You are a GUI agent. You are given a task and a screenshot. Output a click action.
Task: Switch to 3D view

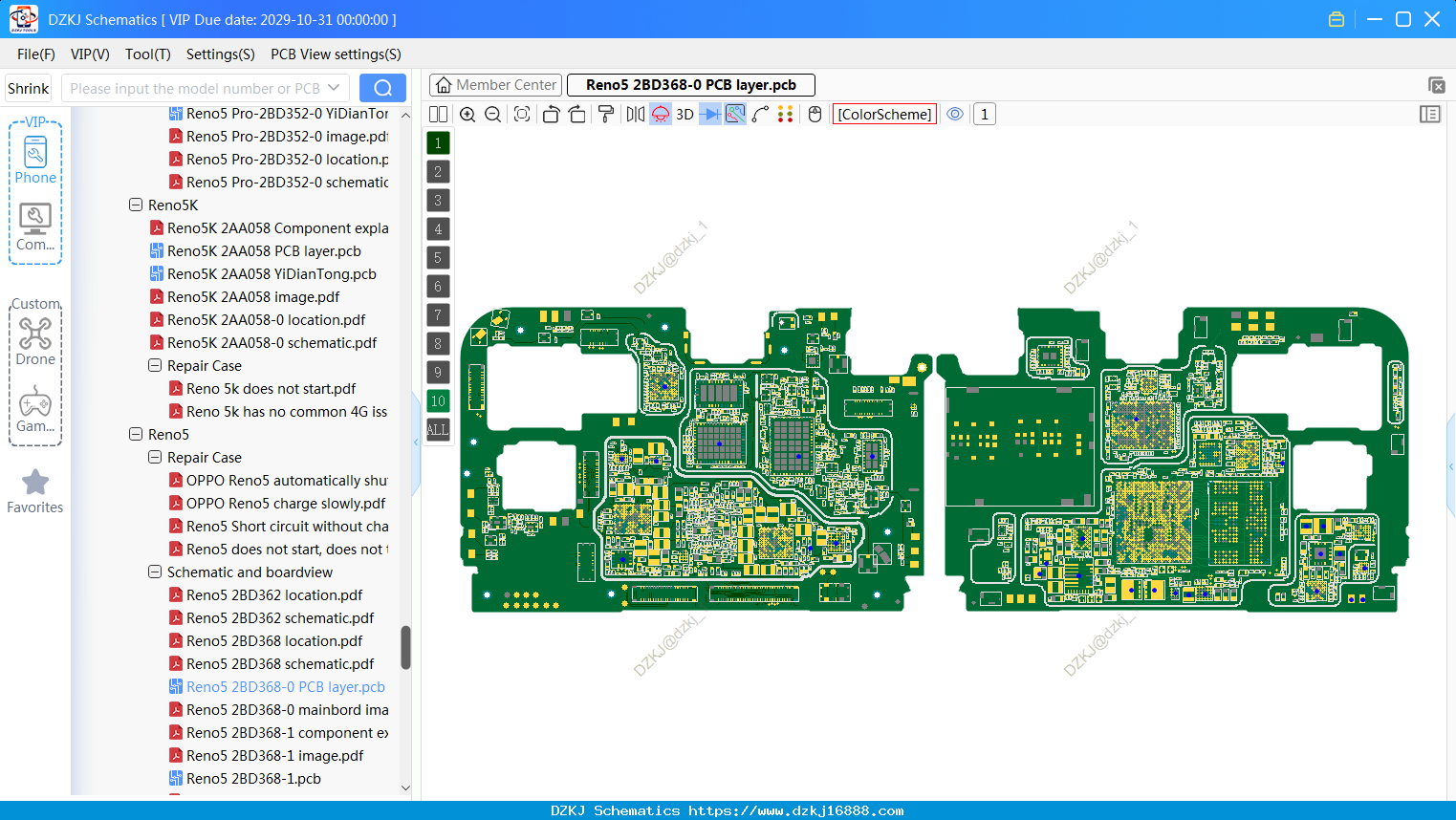pyautogui.click(x=685, y=115)
